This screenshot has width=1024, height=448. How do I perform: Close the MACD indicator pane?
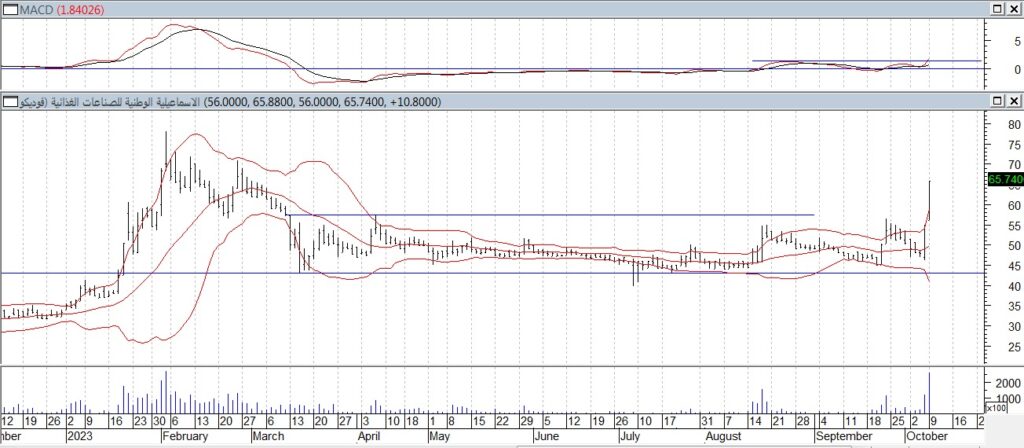(x=1014, y=9)
